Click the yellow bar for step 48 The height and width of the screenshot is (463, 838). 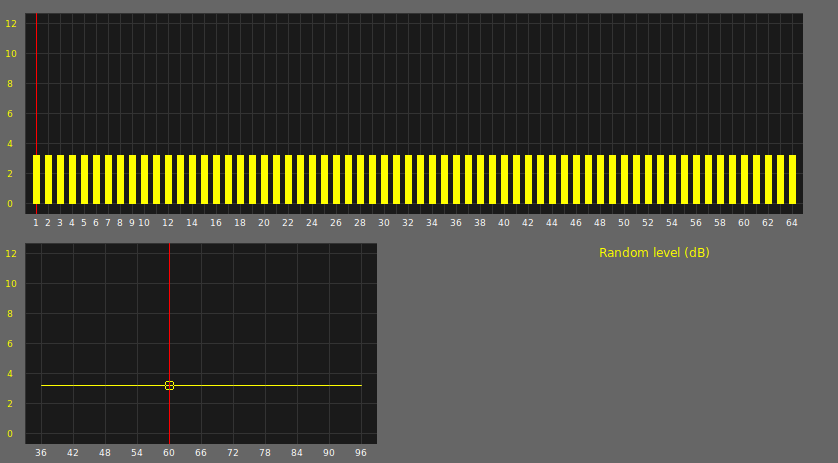(x=600, y=180)
